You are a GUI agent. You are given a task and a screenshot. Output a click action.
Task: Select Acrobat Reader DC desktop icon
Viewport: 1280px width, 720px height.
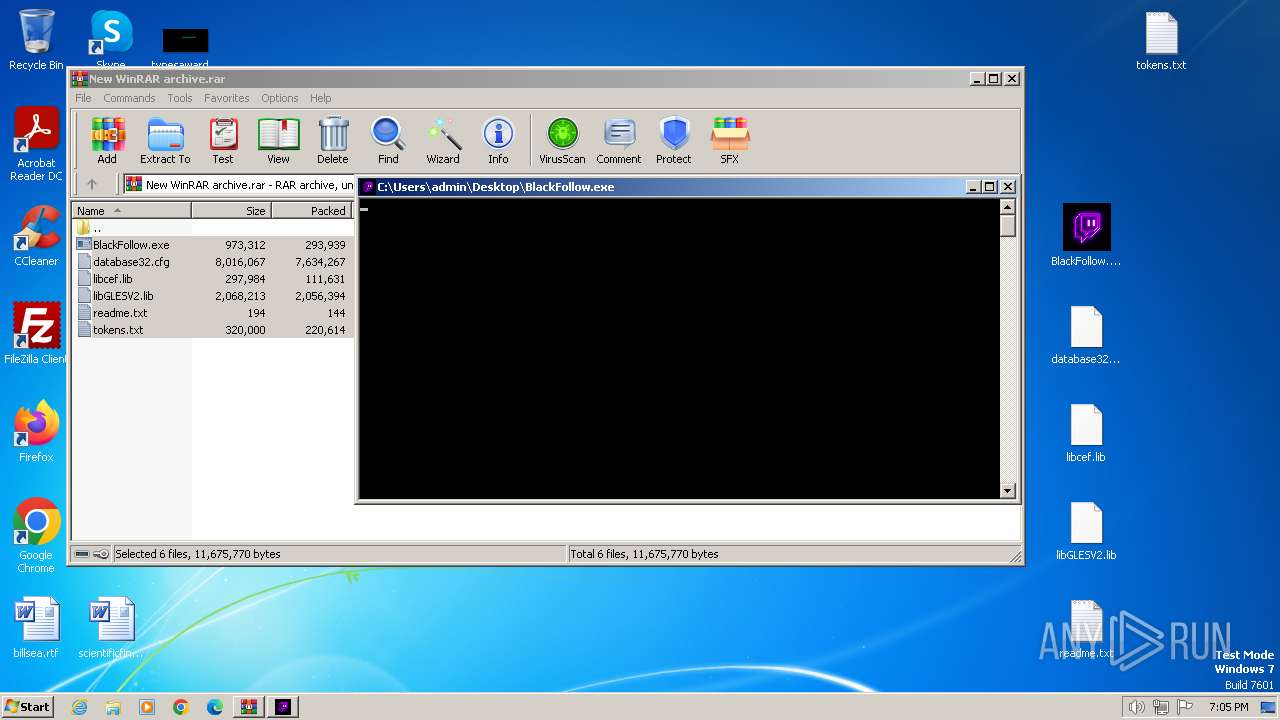tap(36, 145)
